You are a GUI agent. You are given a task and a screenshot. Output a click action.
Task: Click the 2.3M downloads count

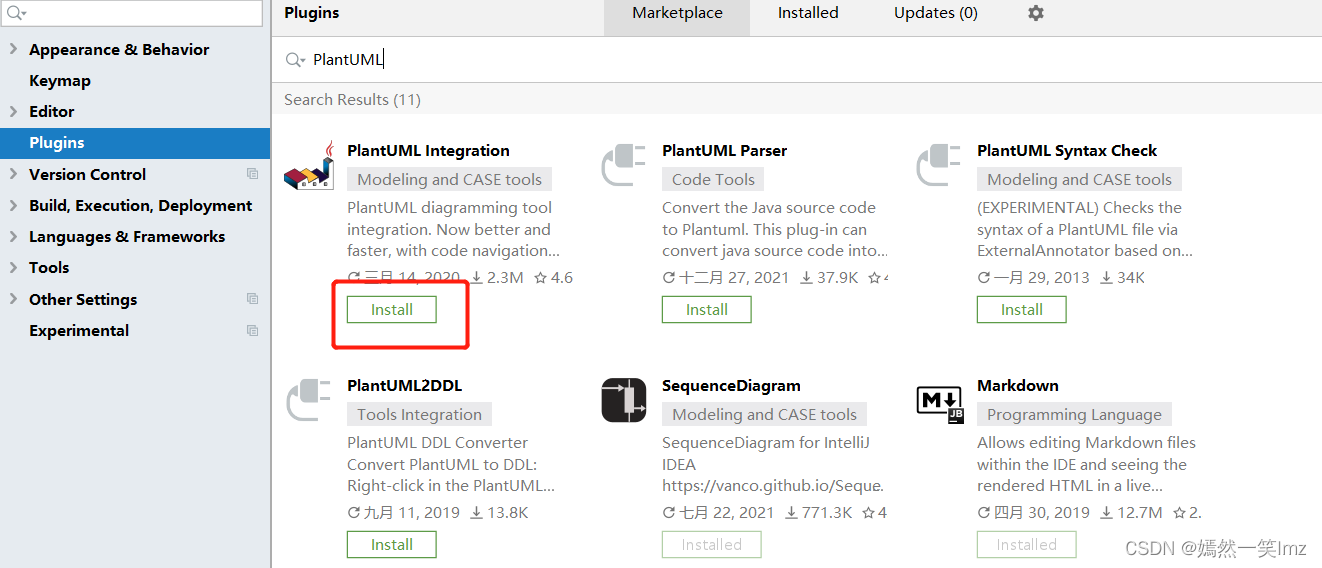coord(497,278)
